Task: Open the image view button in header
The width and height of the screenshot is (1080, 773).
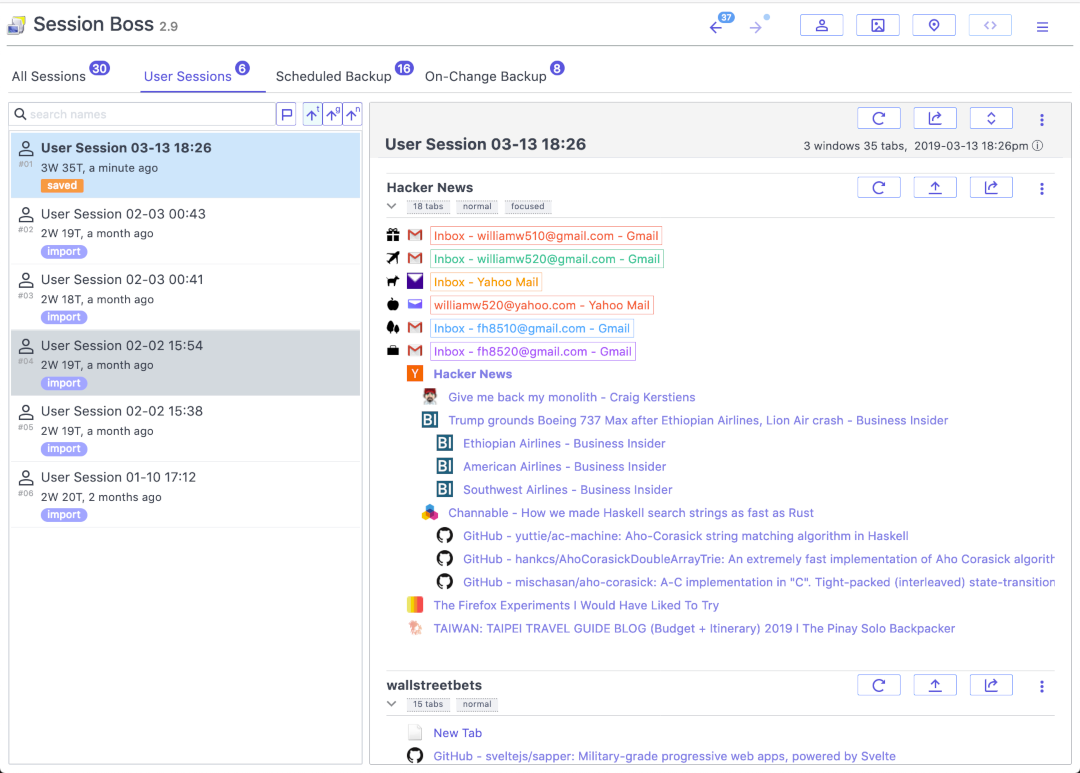Action: coord(878,25)
